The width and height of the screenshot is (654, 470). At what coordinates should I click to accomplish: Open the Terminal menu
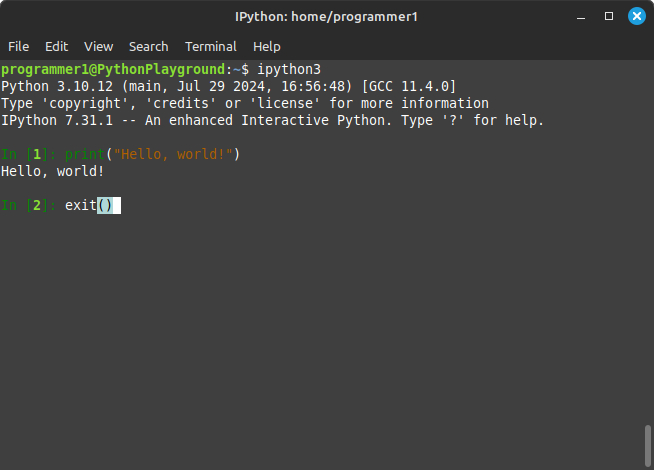coord(211,46)
